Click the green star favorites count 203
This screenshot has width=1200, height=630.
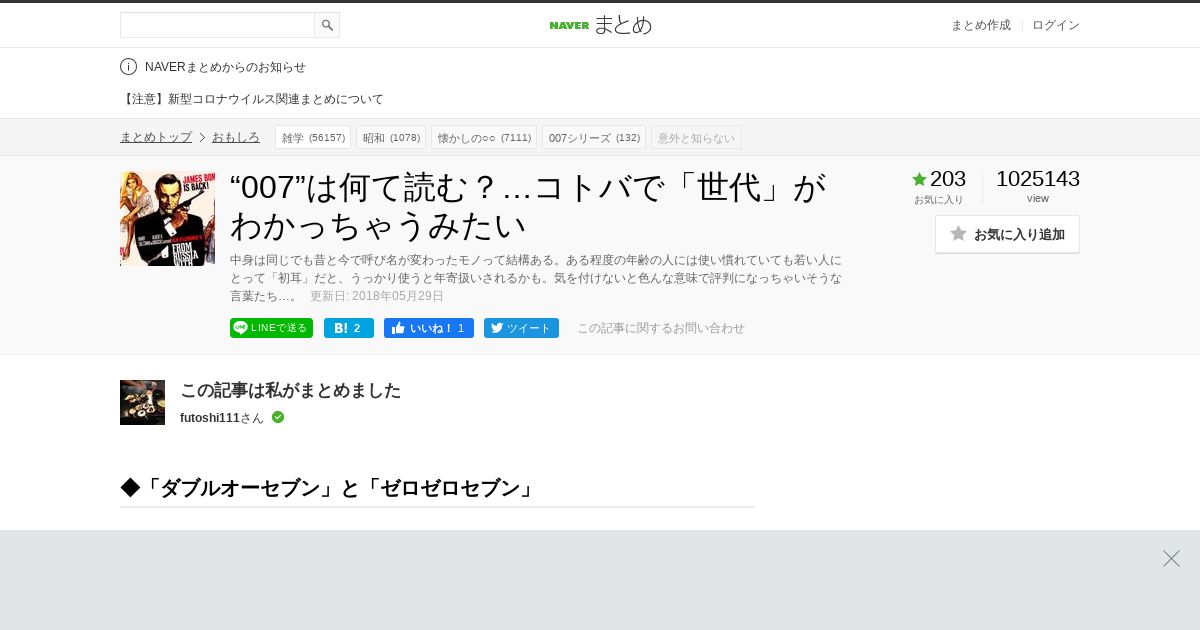tap(939, 179)
